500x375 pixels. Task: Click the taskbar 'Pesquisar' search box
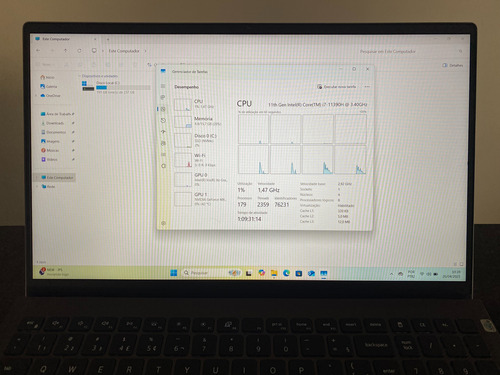[211, 273]
